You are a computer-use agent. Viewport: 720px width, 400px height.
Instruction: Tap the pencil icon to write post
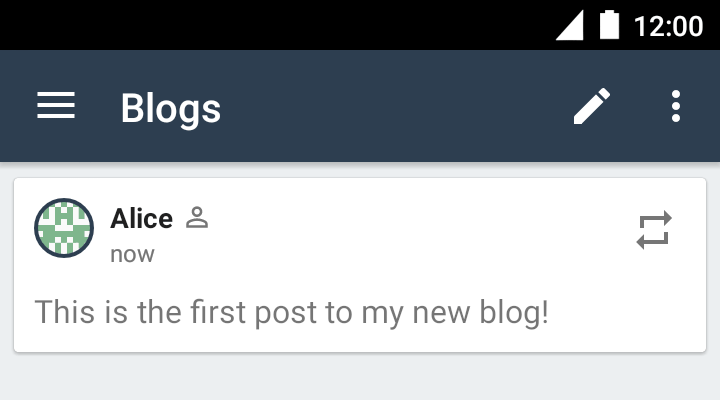(592, 106)
